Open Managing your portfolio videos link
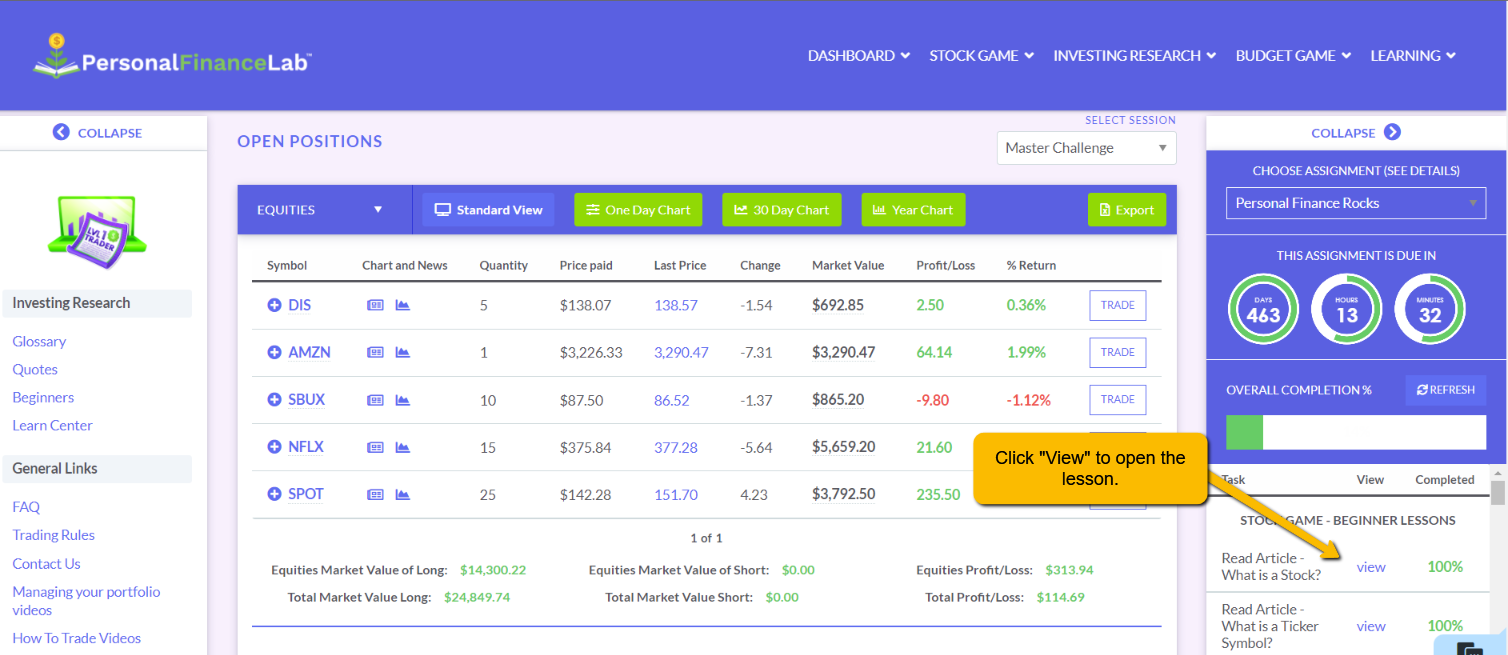 86,601
